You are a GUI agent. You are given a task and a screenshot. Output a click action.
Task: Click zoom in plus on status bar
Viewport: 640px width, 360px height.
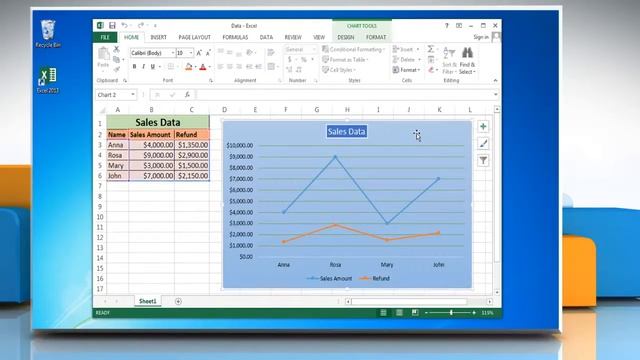(474, 313)
